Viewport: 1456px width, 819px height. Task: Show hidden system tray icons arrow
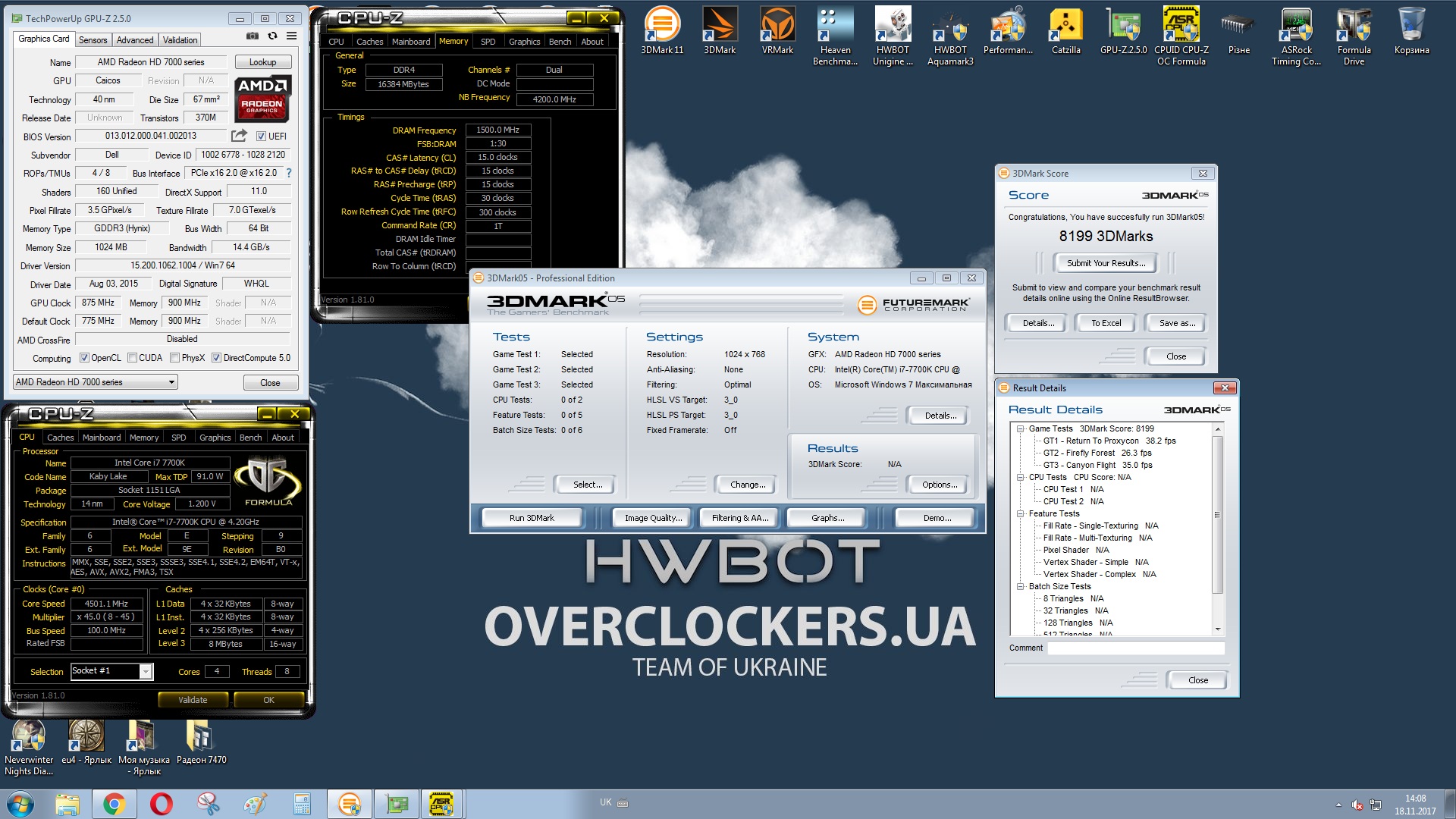1338,805
